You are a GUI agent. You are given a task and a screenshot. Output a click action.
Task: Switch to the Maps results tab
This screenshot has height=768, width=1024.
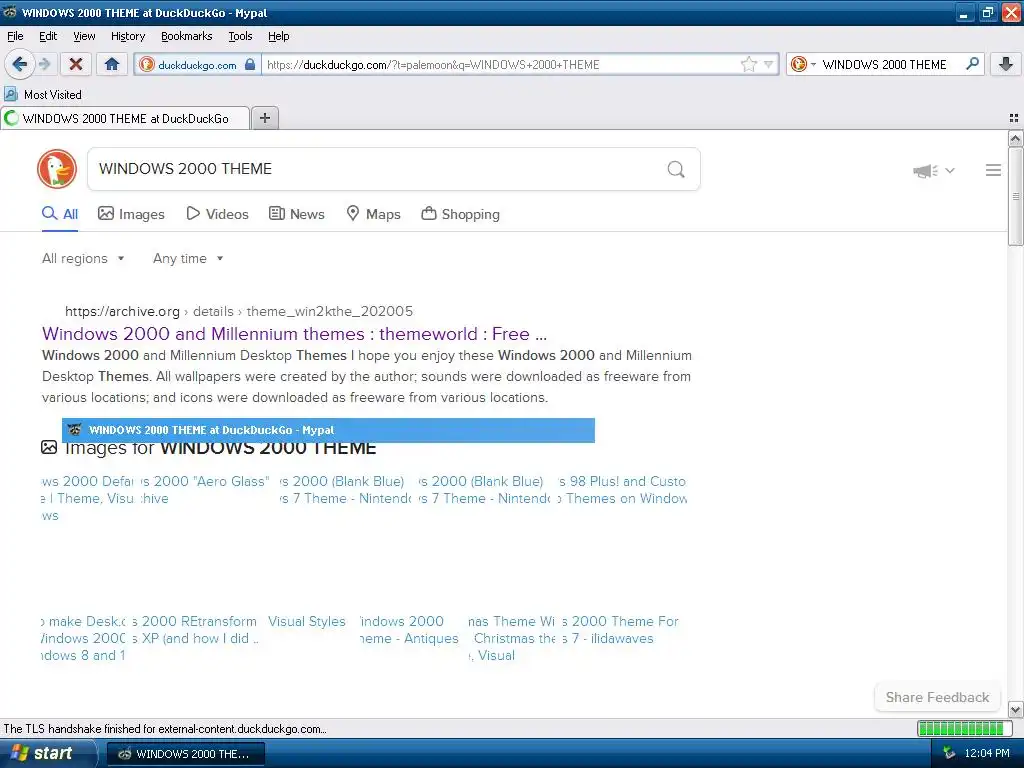[x=374, y=214]
